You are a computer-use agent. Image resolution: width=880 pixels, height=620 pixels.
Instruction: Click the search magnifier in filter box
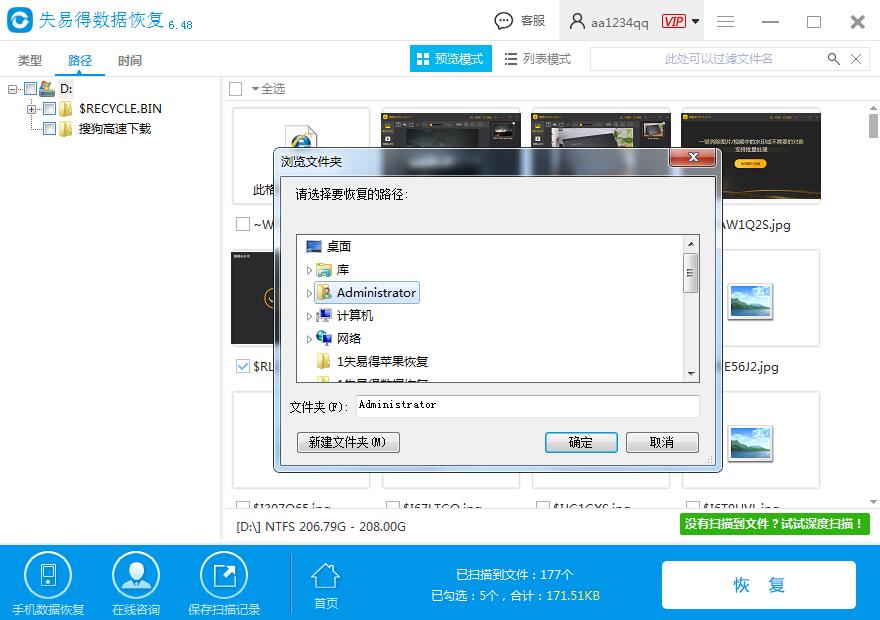point(833,59)
